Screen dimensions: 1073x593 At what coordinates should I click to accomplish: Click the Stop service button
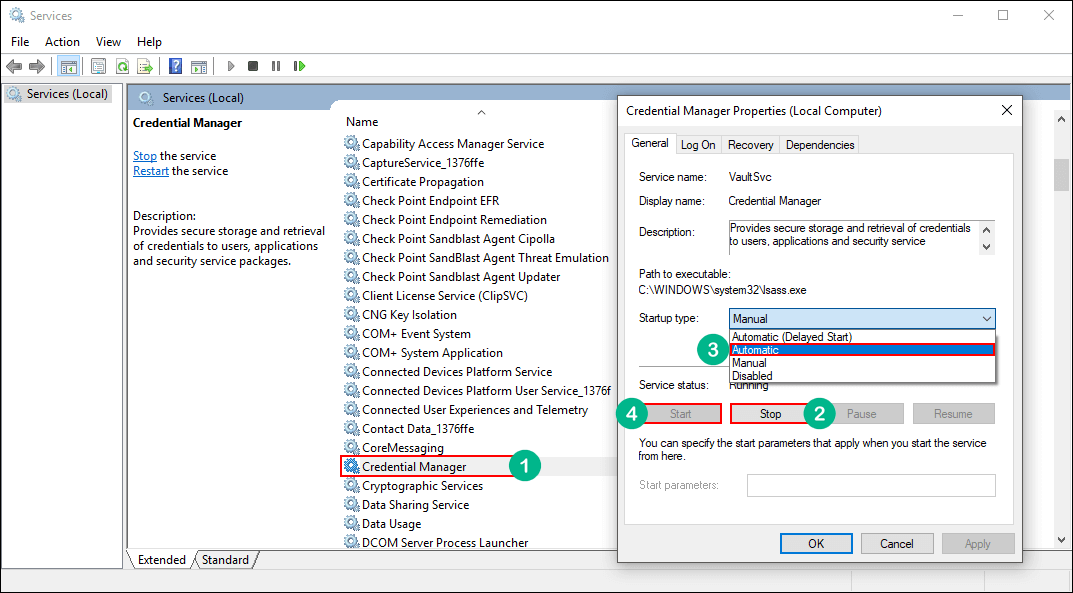coord(770,414)
